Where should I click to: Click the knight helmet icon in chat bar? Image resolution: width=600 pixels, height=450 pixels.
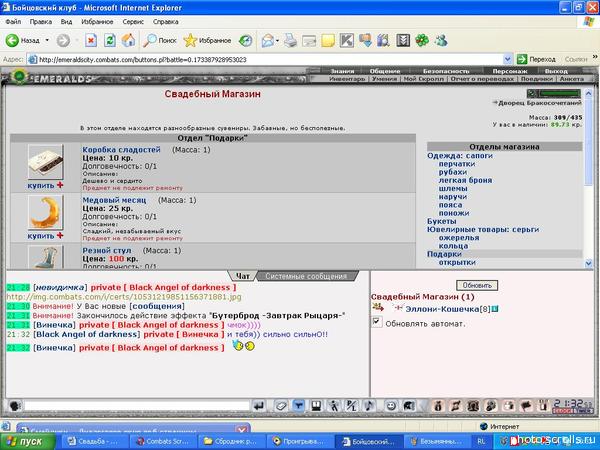click(408, 406)
